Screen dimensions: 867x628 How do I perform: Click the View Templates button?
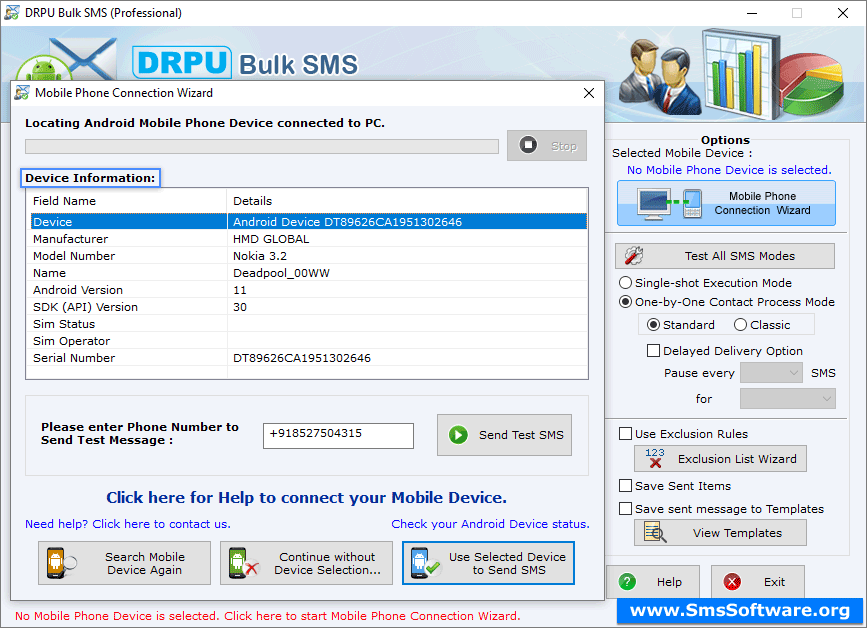coord(720,533)
